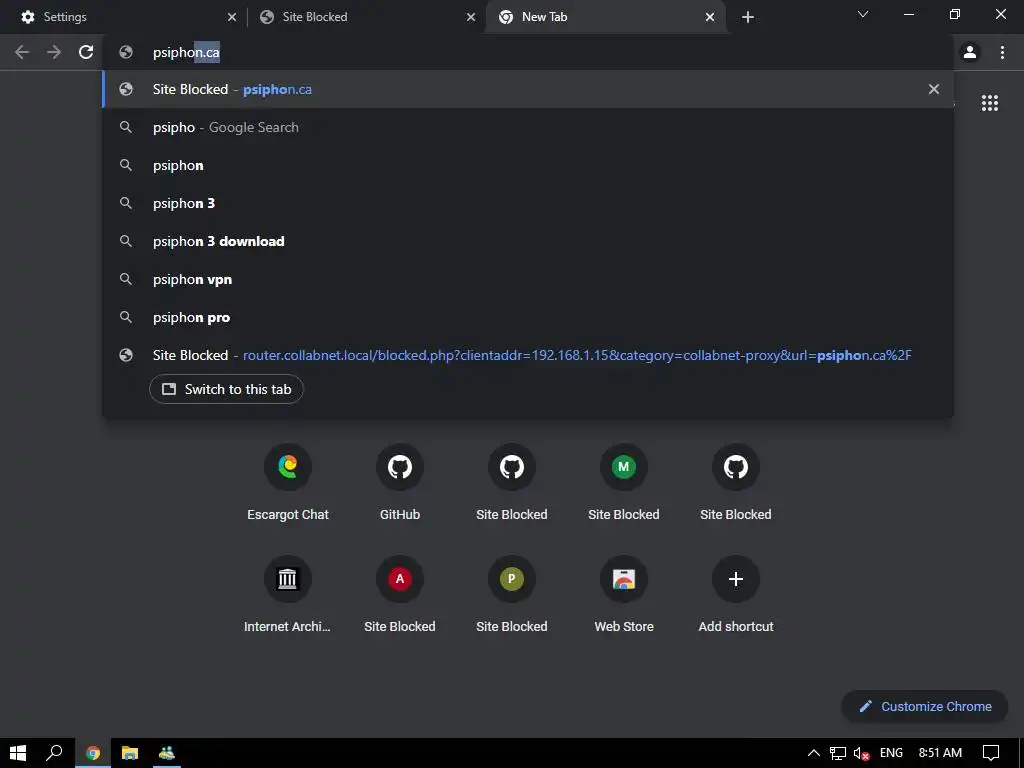Choose the 'psipho - Google Search' suggestion

[x=528, y=127]
